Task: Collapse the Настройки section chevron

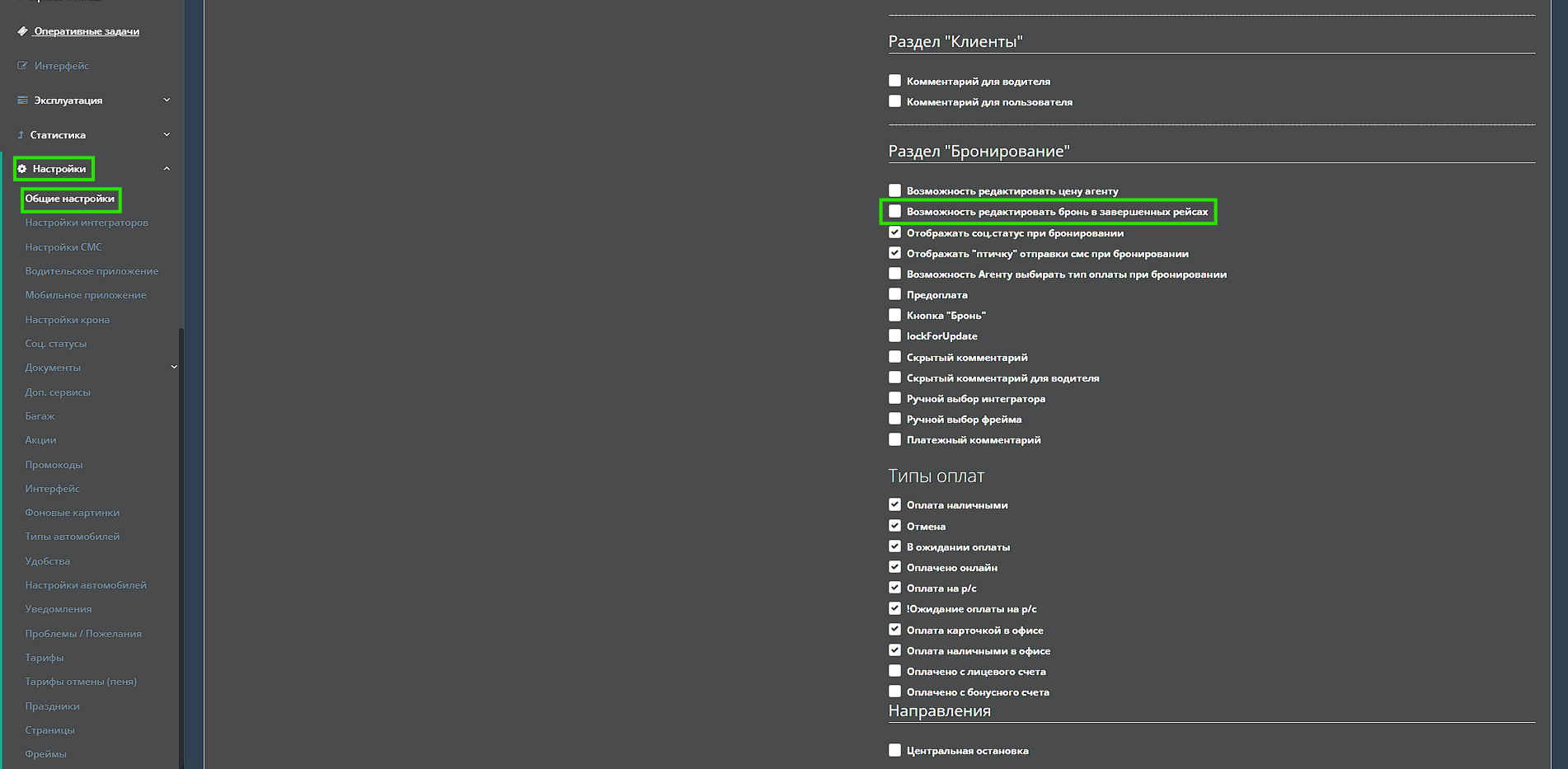Action: pyautogui.click(x=167, y=169)
